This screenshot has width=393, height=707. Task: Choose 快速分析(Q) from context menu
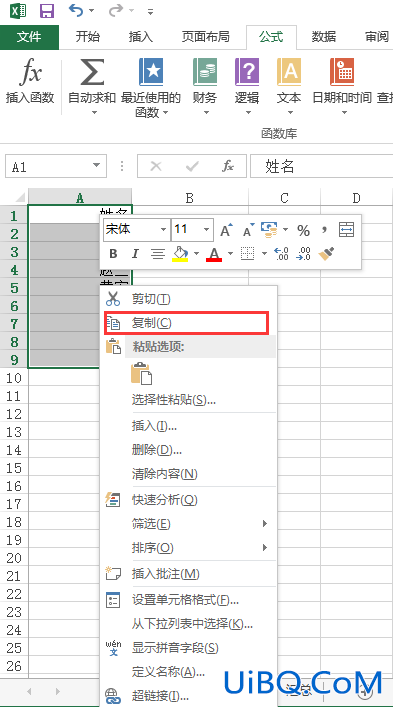click(188, 500)
